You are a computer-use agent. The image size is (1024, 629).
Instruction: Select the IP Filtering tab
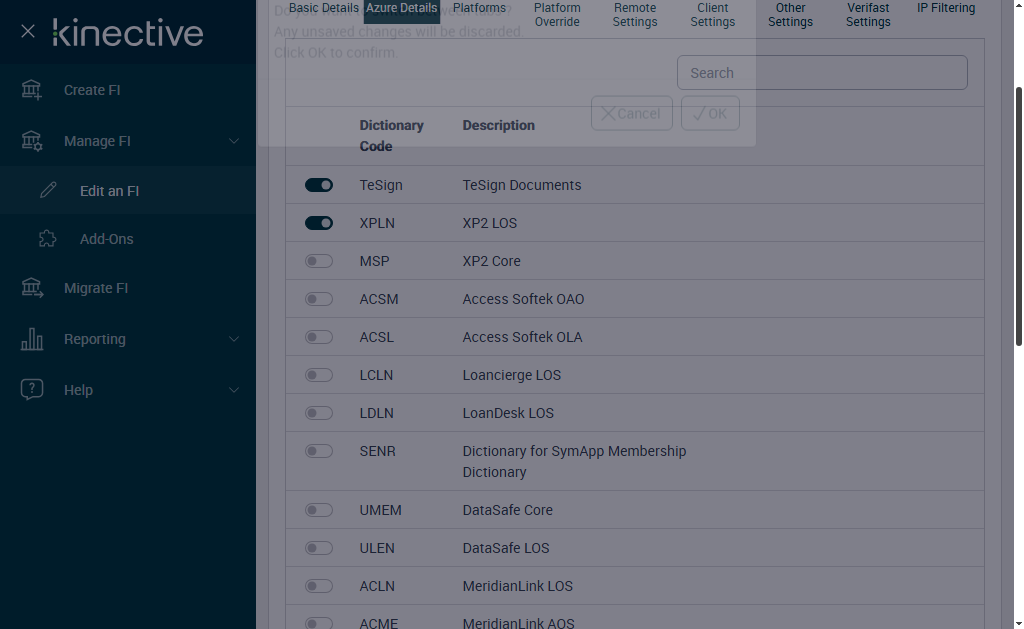(946, 8)
